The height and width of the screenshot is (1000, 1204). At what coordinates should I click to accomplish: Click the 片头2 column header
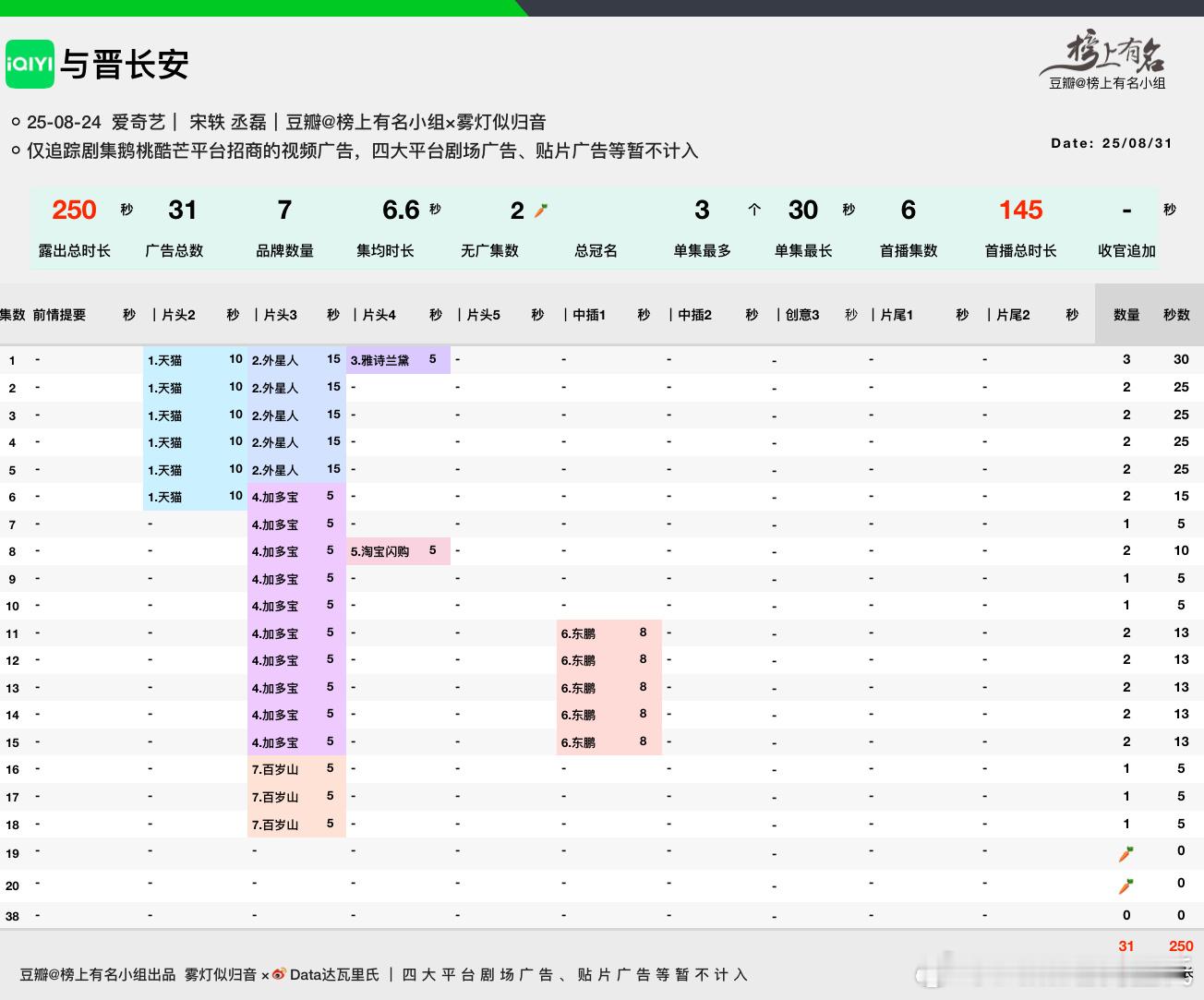178,315
